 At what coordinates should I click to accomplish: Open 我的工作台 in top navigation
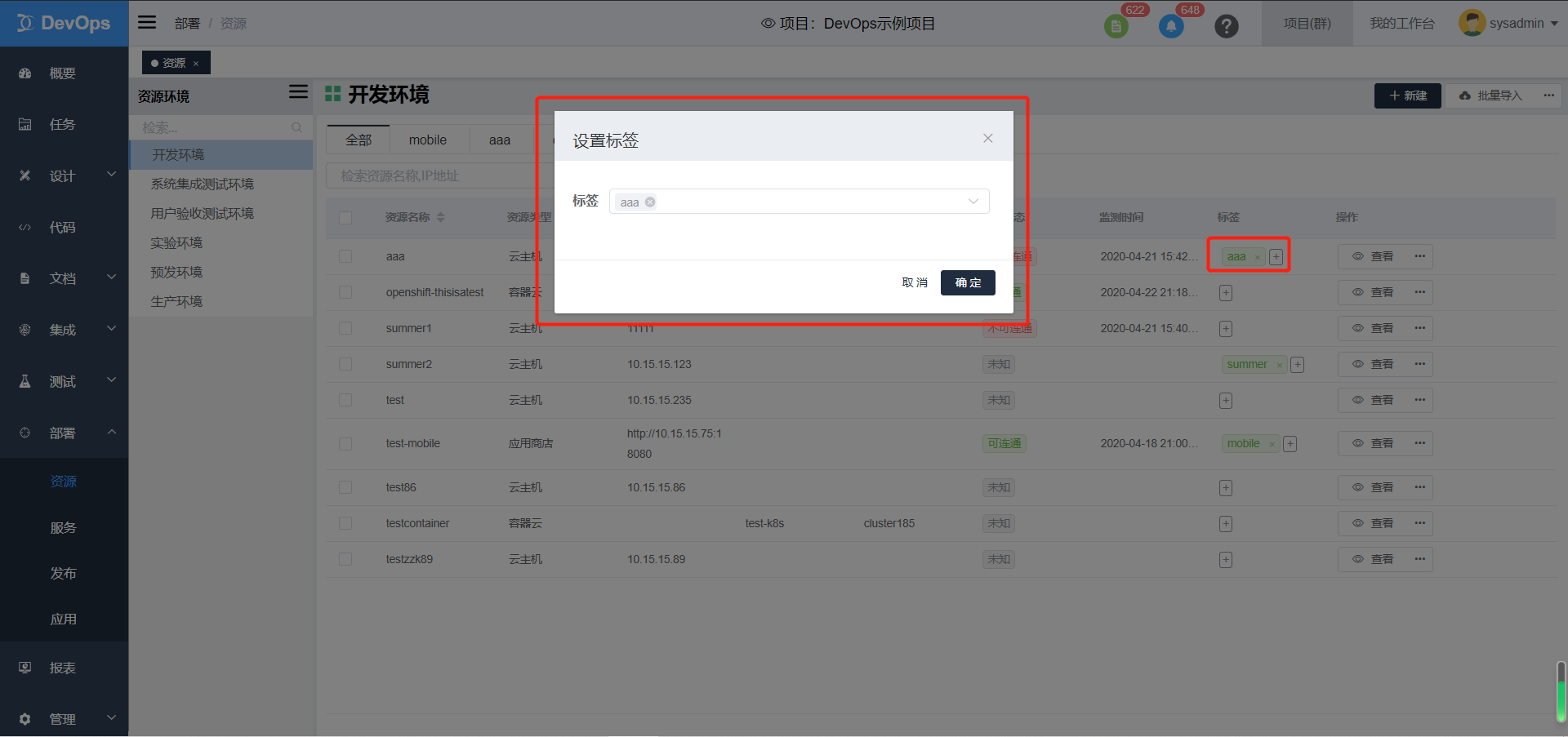tap(1402, 23)
